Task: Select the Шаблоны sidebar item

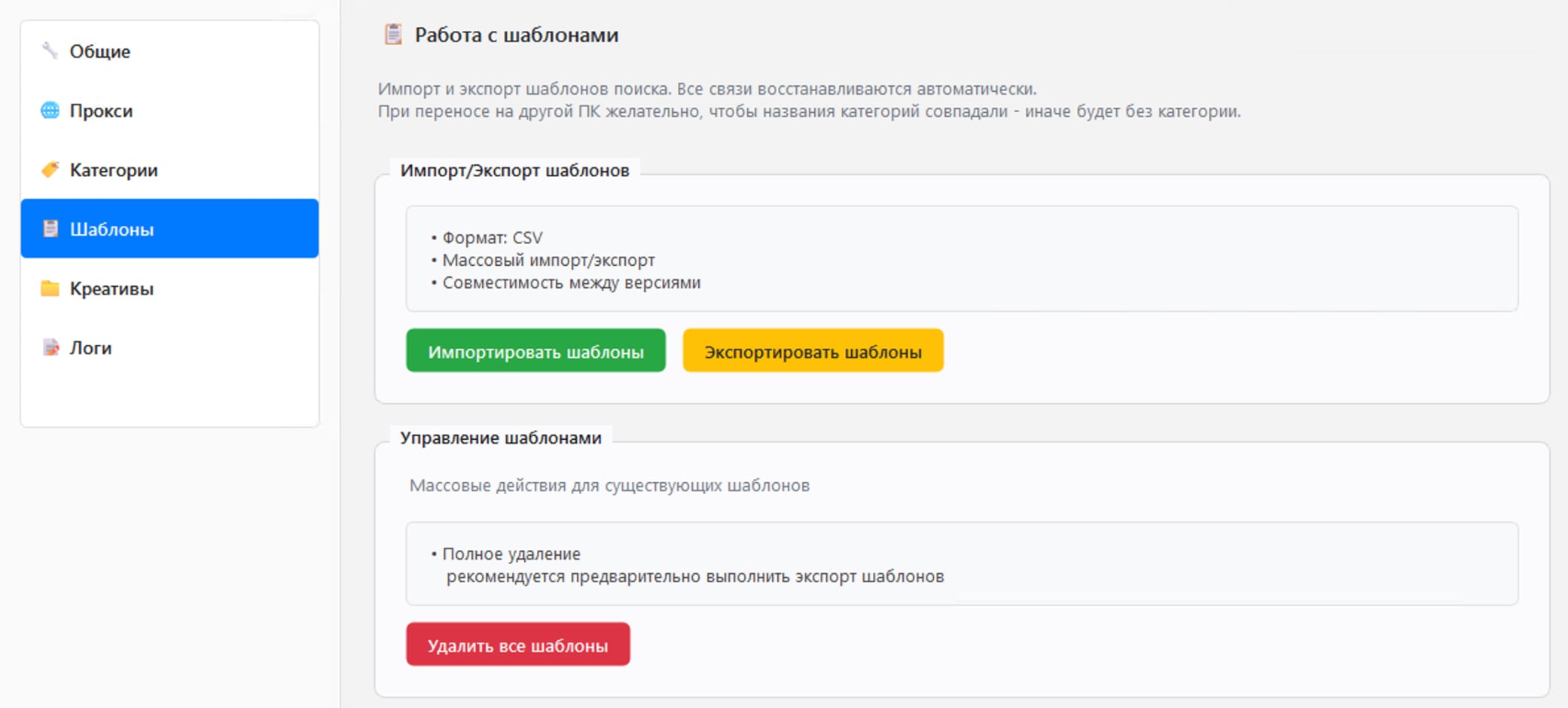Action: pyautogui.click(x=170, y=229)
